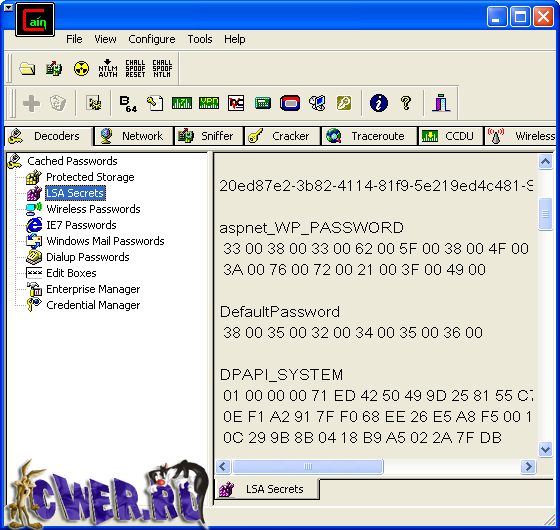Open the VNC password decoder icon
This screenshot has height=530, width=560.
236,104
